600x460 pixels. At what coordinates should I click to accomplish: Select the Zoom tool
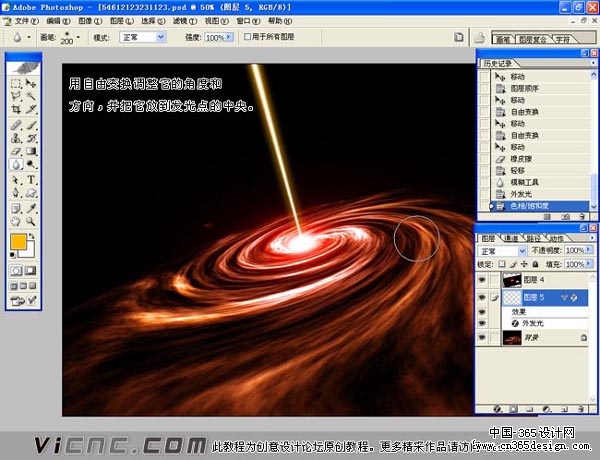[x=31, y=221]
